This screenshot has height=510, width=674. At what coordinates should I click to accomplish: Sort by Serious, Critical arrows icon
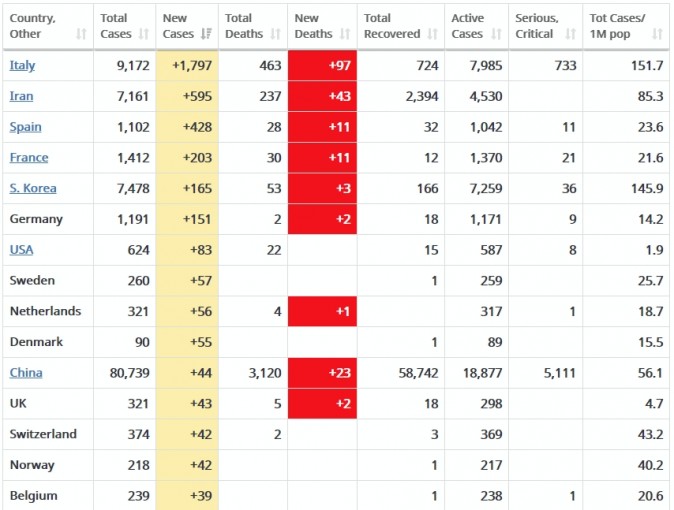coord(570,34)
